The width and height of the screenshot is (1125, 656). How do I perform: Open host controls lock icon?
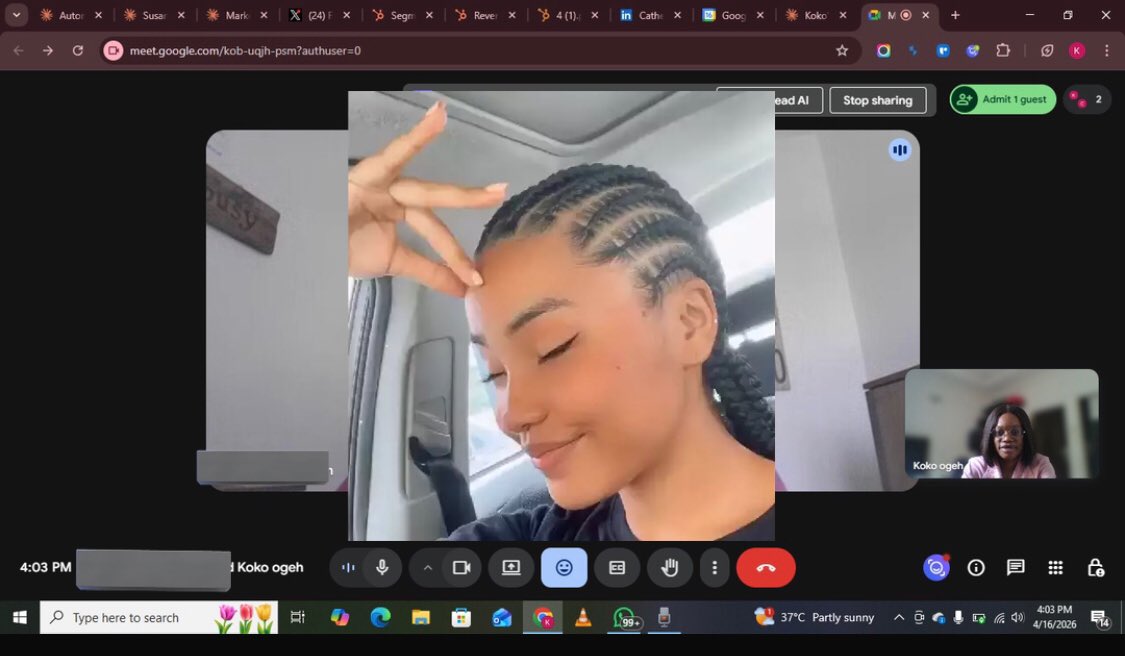pos(1096,568)
